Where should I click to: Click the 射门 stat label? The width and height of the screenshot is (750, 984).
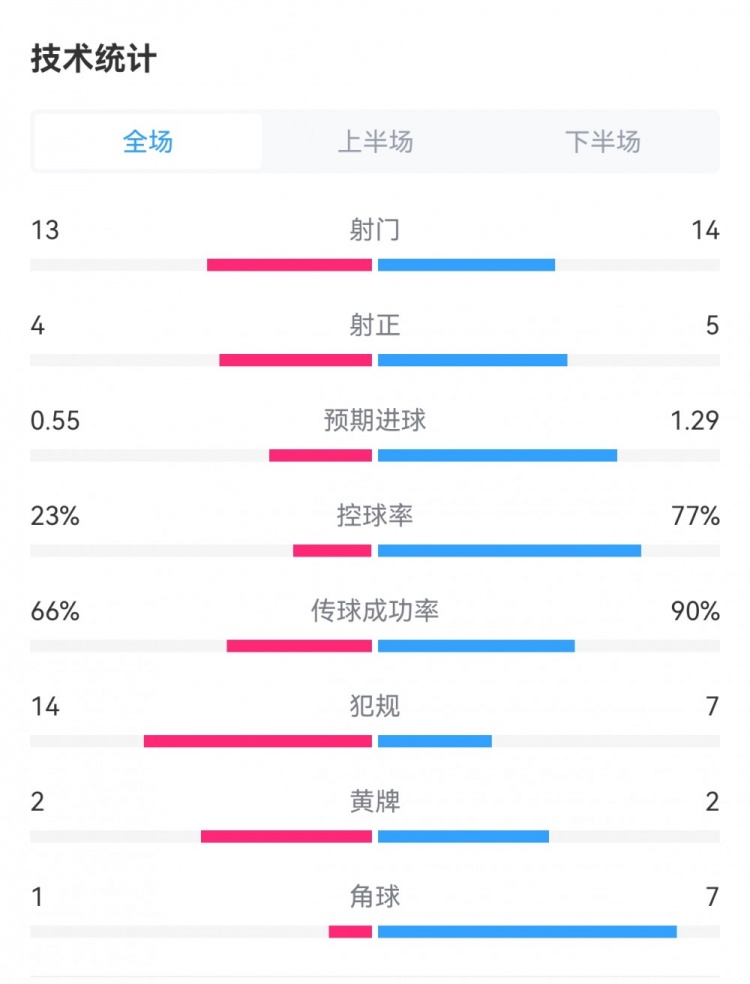tap(375, 230)
